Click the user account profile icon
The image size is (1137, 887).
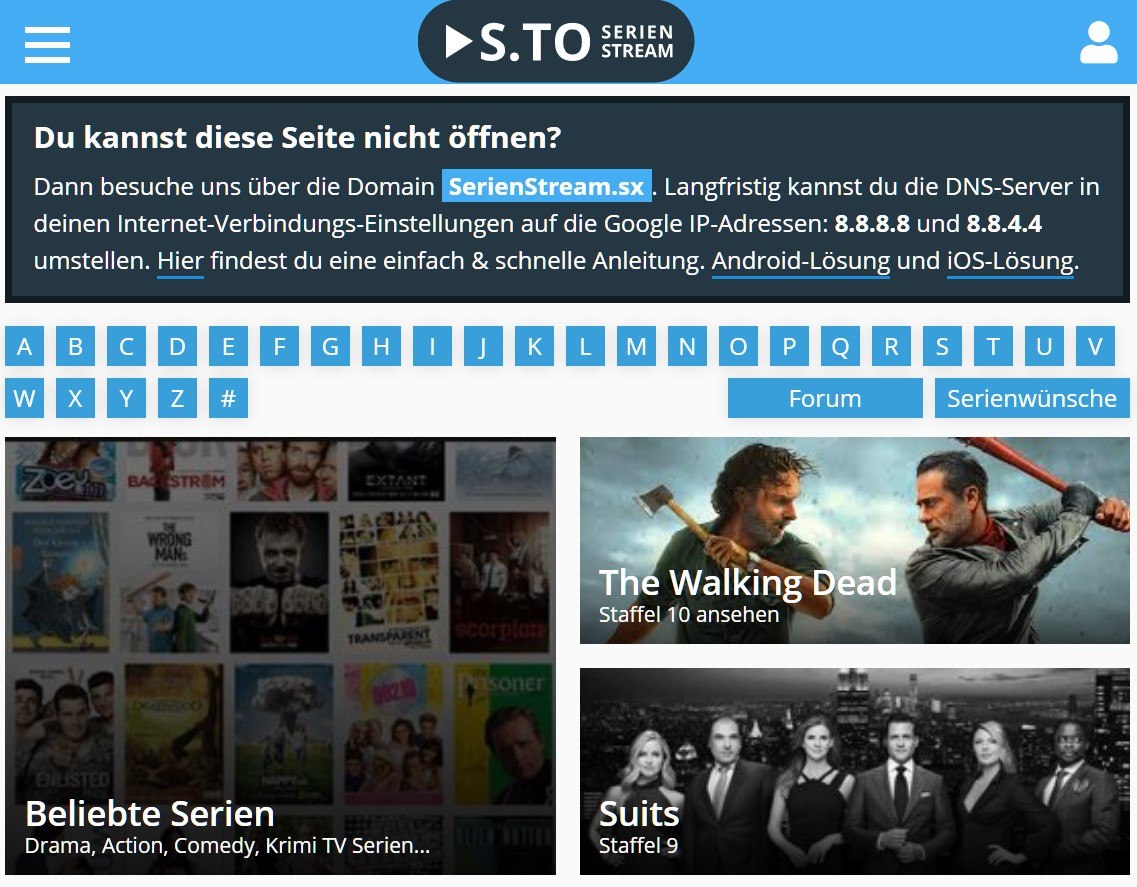point(1099,43)
